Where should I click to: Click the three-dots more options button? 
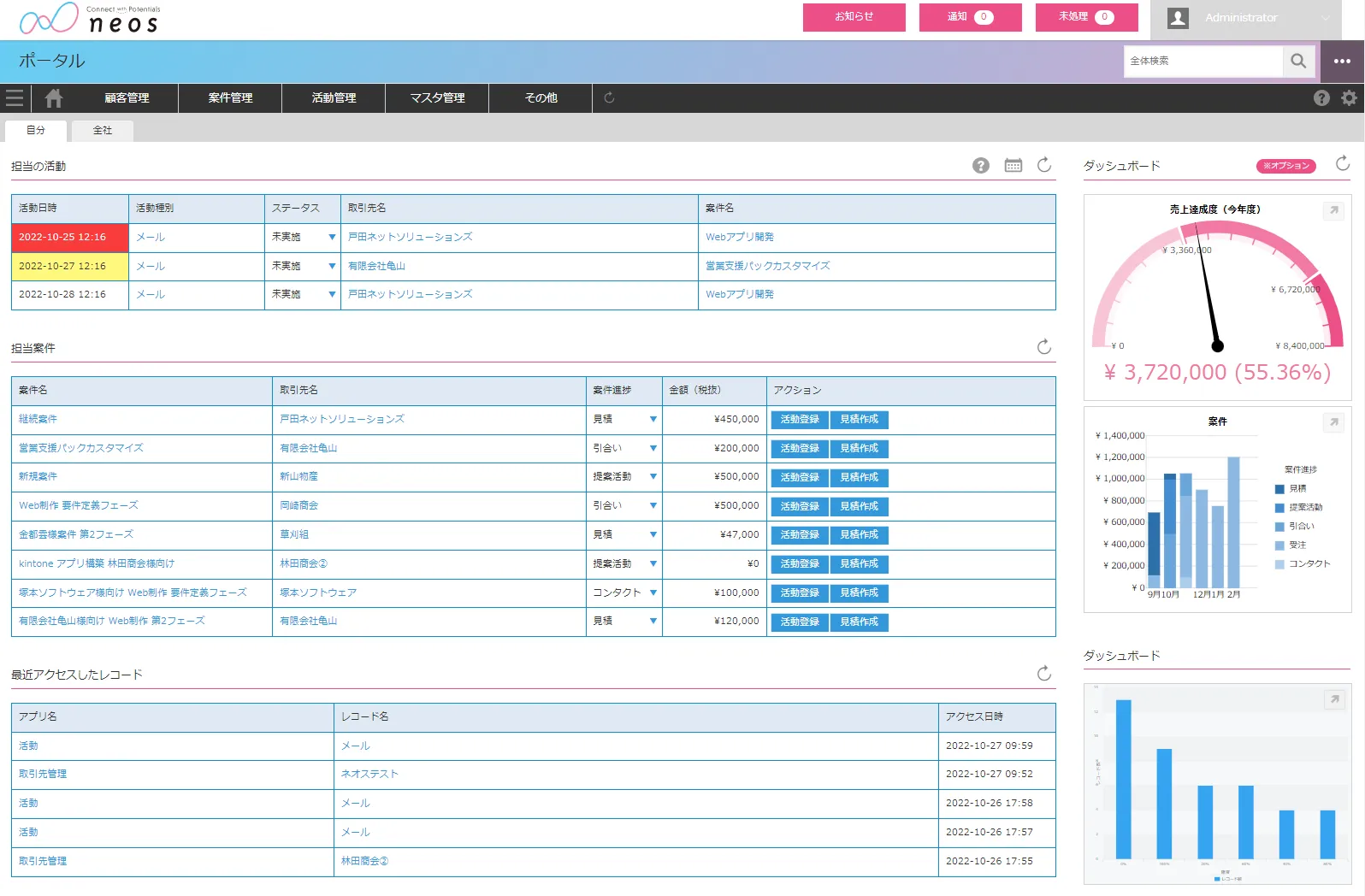1342,61
